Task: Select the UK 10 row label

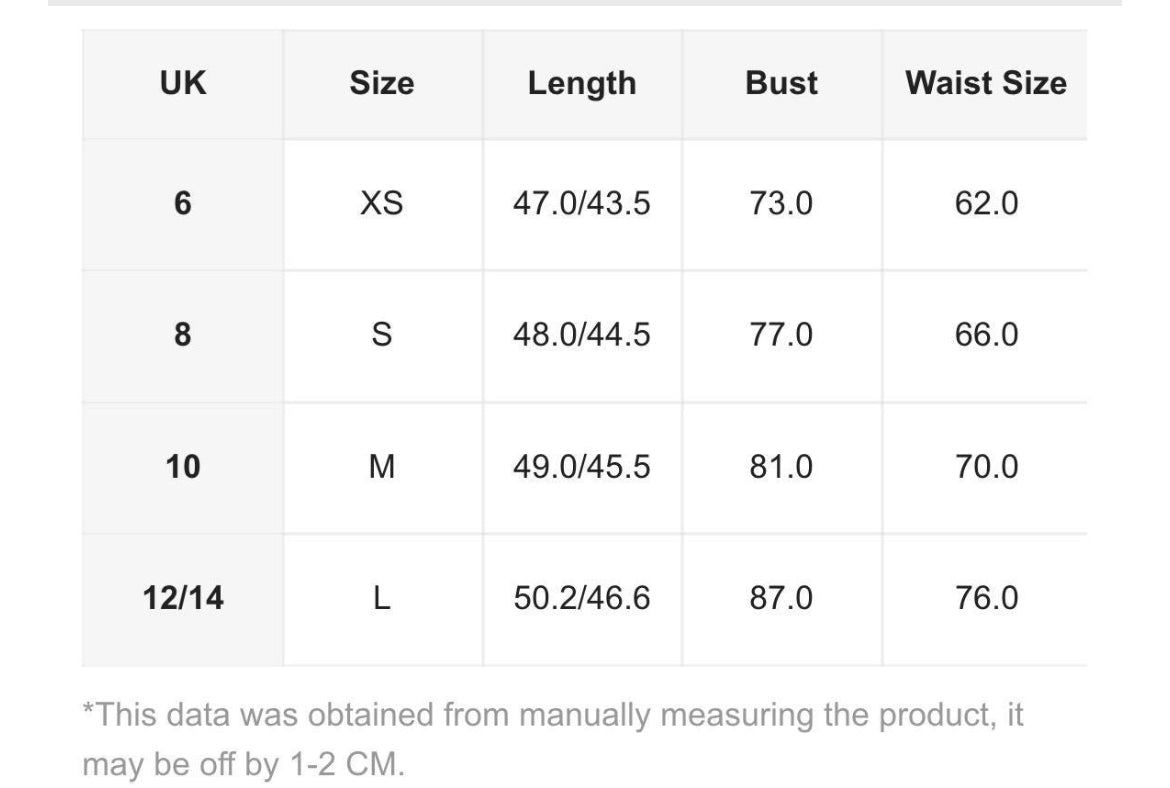Action: pos(182,467)
